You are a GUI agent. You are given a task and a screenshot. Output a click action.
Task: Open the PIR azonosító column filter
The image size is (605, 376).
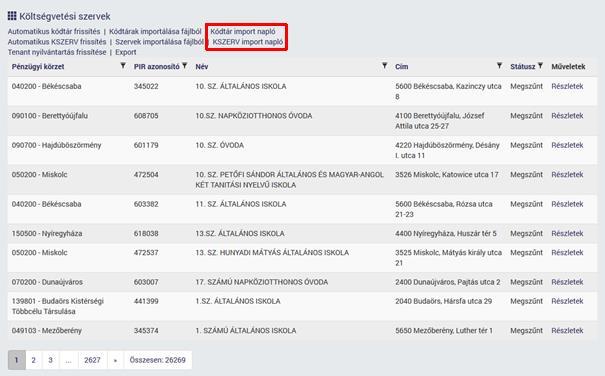click(x=184, y=66)
